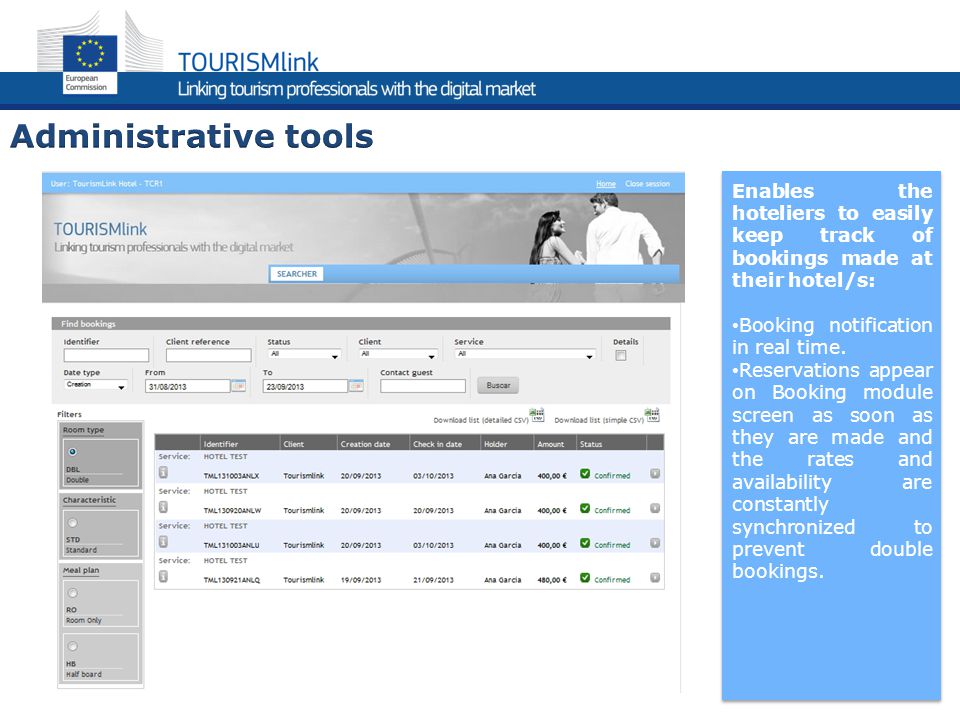The image size is (960, 720).
Task: Click action icon at end of TML130920ANLW row
Action: (655, 508)
